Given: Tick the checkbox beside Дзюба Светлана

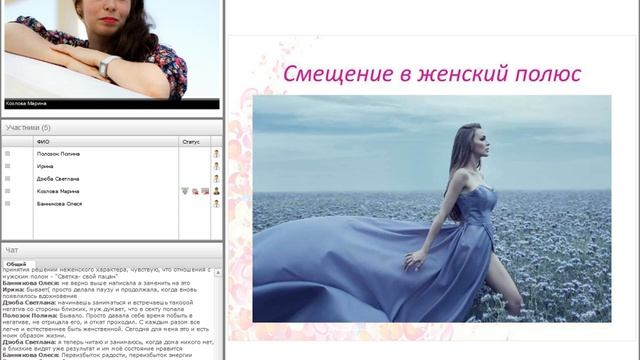Looking at the screenshot, I should [x=7, y=178].
